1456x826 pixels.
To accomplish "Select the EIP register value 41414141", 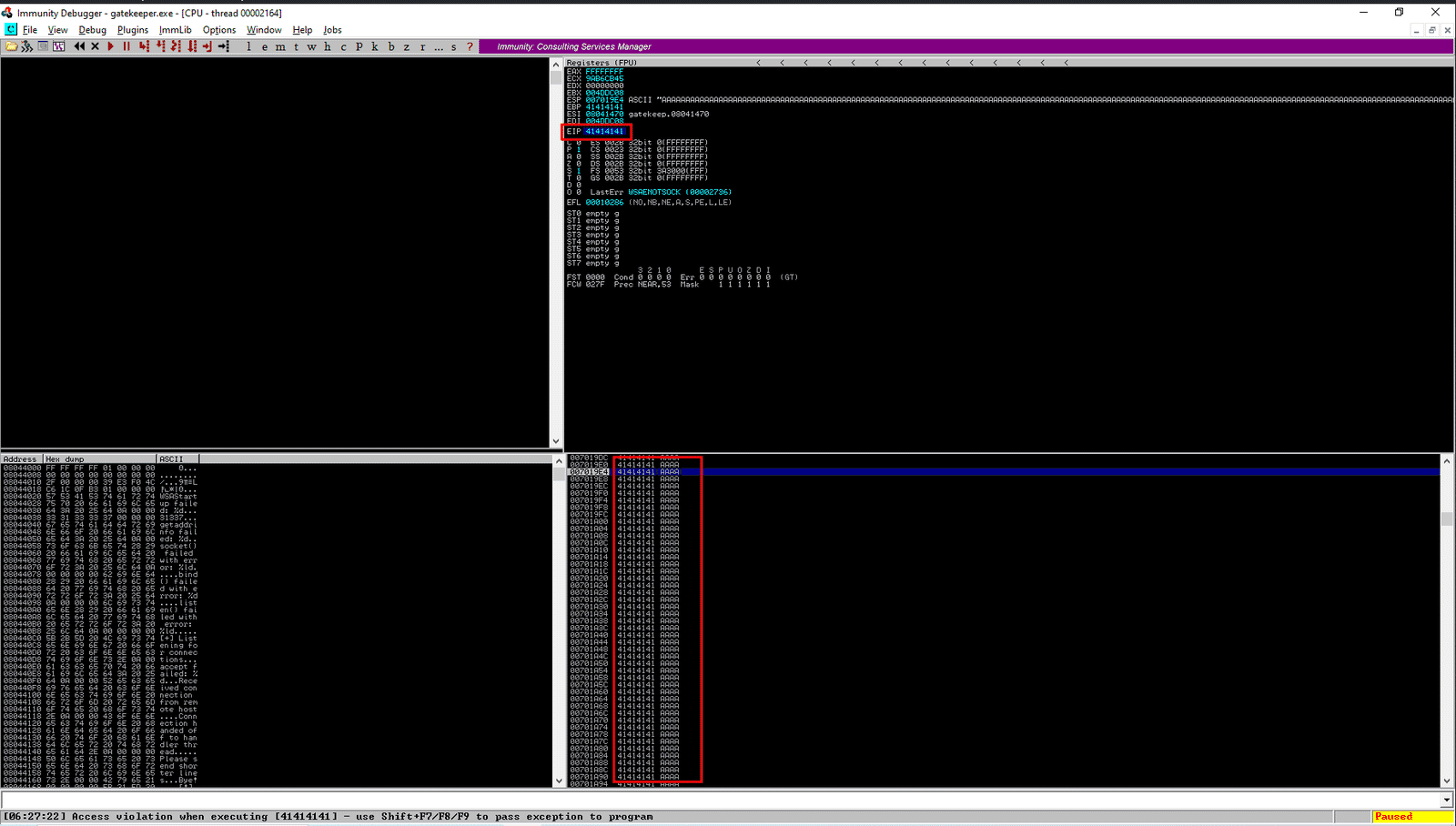I will tap(604, 132).
